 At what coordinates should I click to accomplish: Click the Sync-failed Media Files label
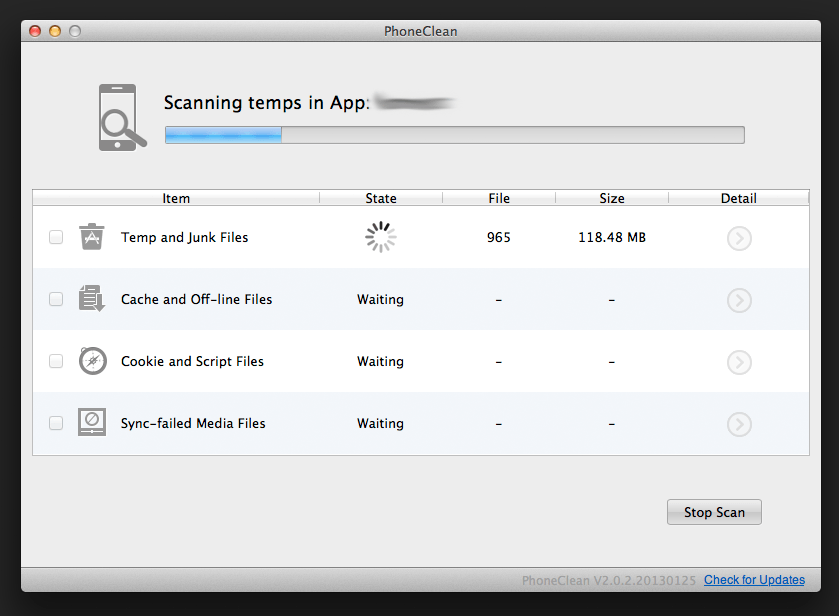[x=193, y=423]
